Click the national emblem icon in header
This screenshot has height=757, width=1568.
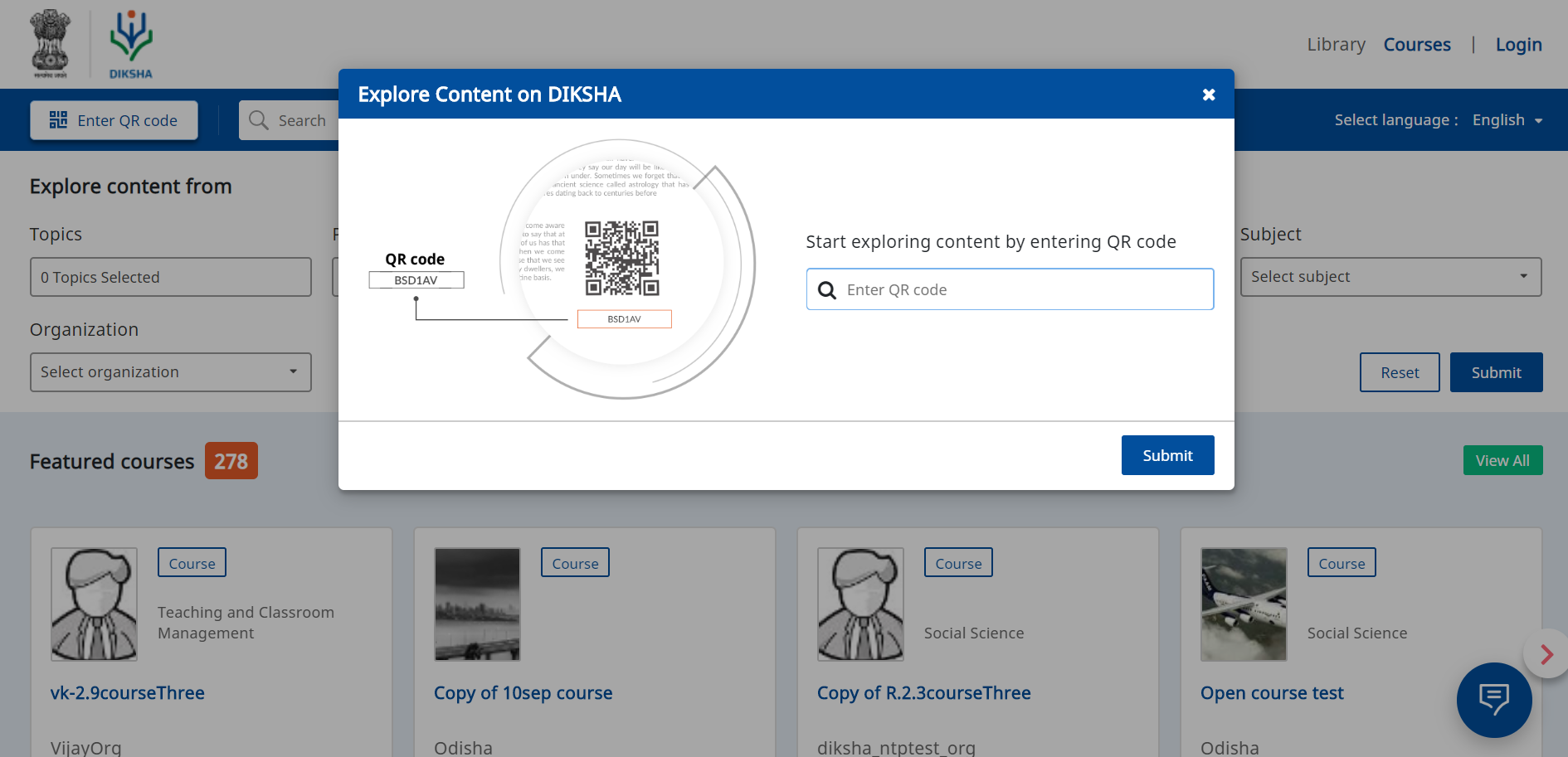point(51,45)
